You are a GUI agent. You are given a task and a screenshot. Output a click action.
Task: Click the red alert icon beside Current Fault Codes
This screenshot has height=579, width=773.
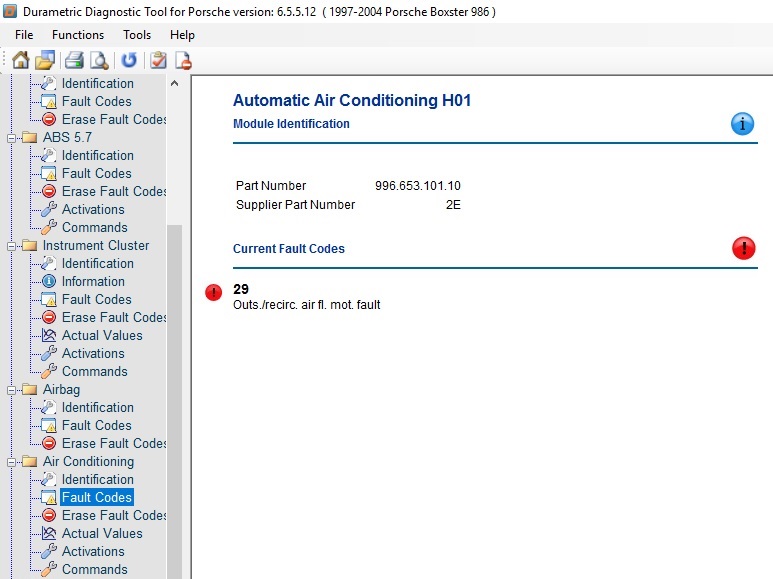743,248
